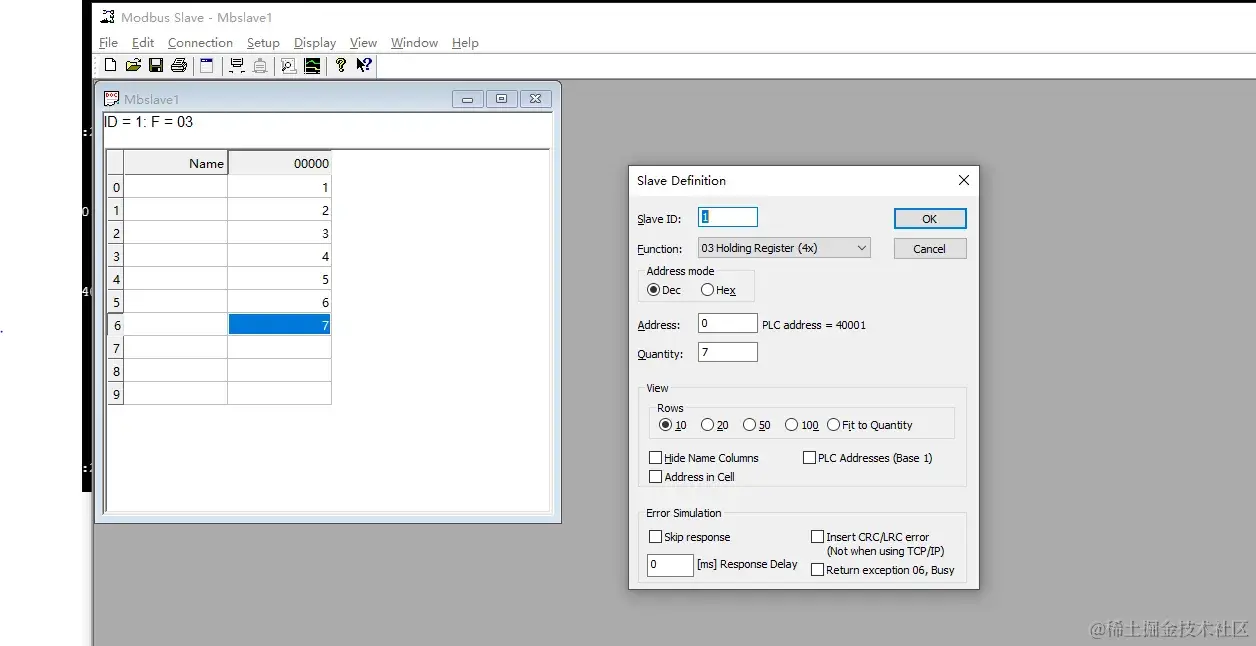
Task: Click the Disconnect toolbar icon
Action: click(260, 66)
